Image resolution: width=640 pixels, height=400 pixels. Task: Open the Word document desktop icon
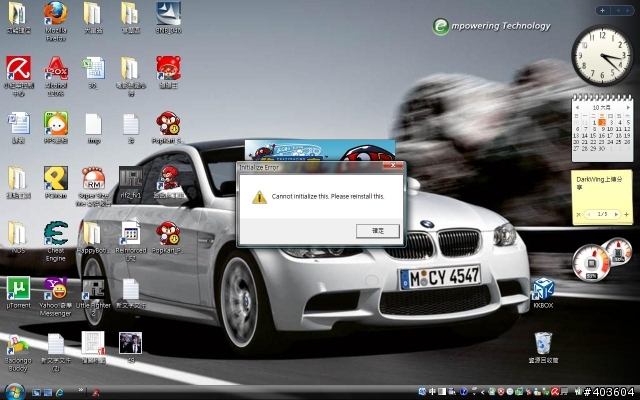18,128
